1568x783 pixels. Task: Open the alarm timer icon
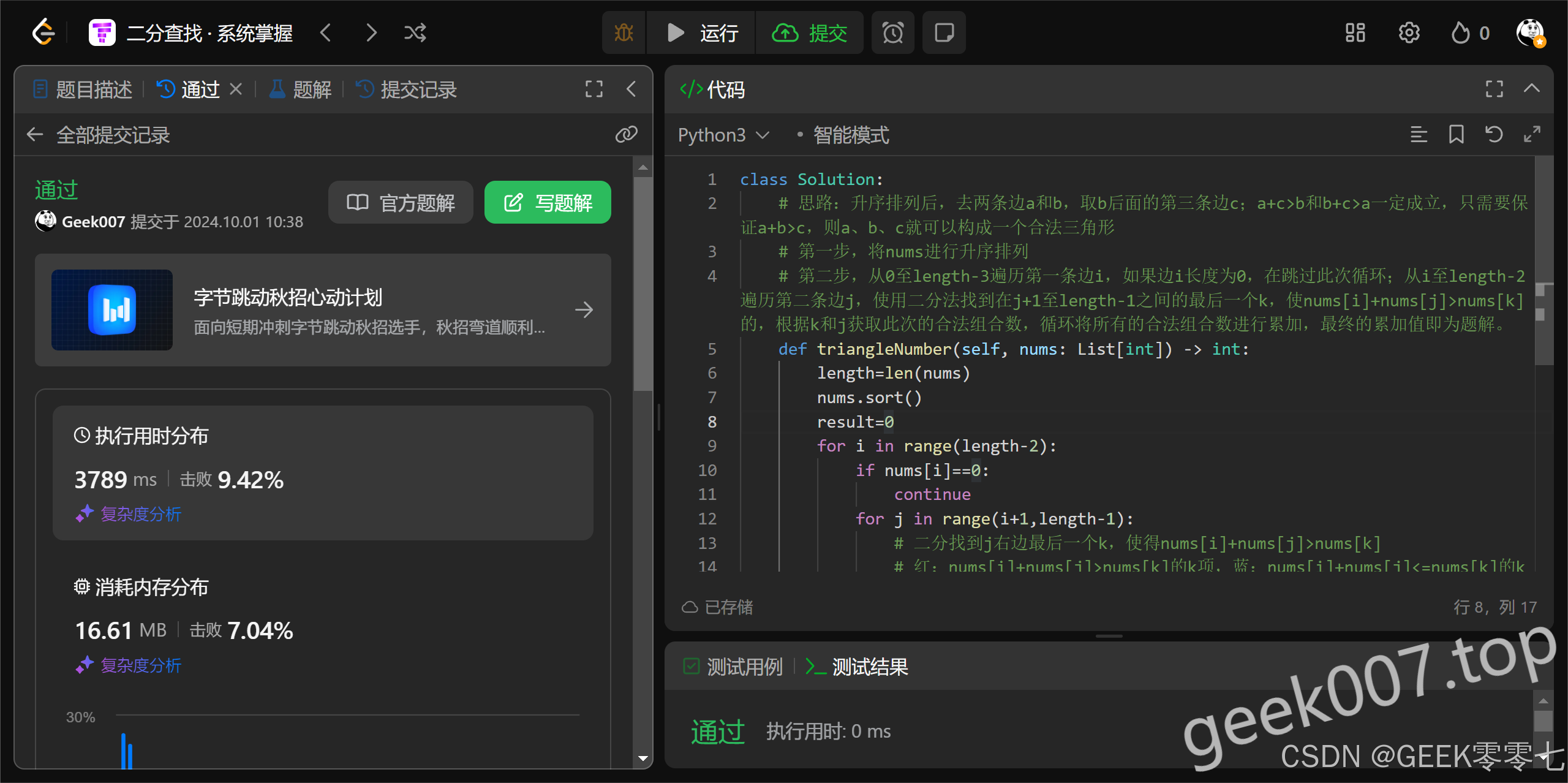[x=892, y=32]
